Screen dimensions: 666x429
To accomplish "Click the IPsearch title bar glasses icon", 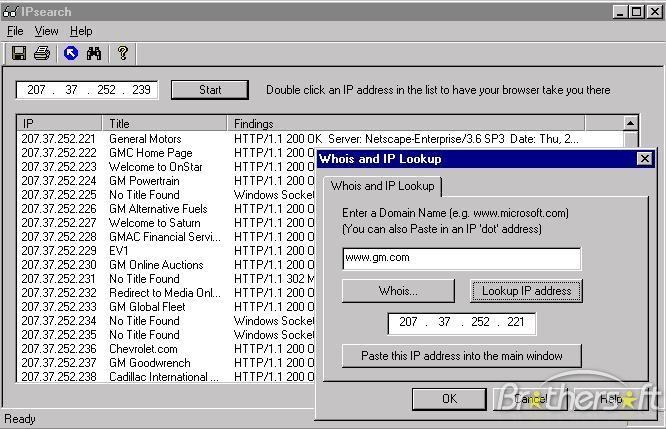I will [x=10, y=11].
